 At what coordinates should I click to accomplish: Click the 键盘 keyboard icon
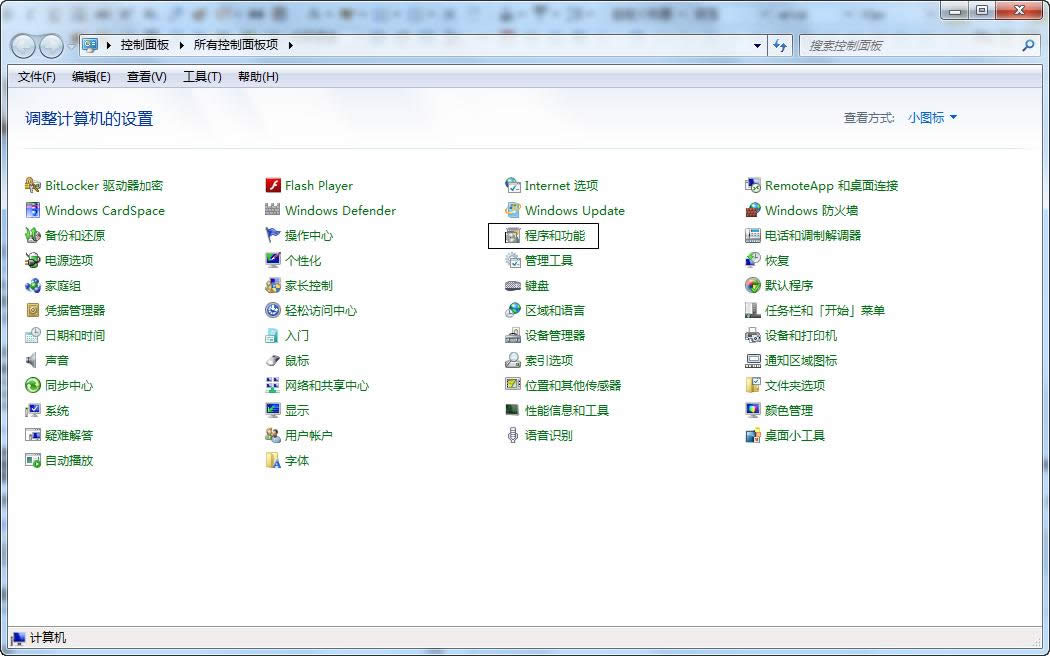[x=513, y=285]
